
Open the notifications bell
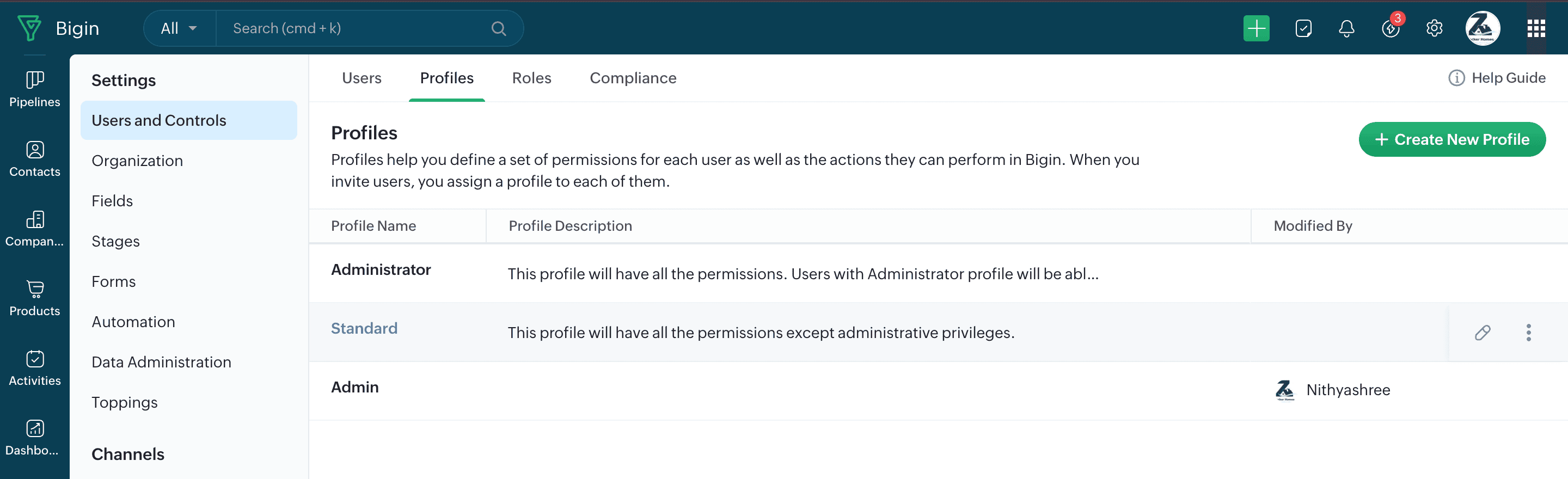point(1346,29)
